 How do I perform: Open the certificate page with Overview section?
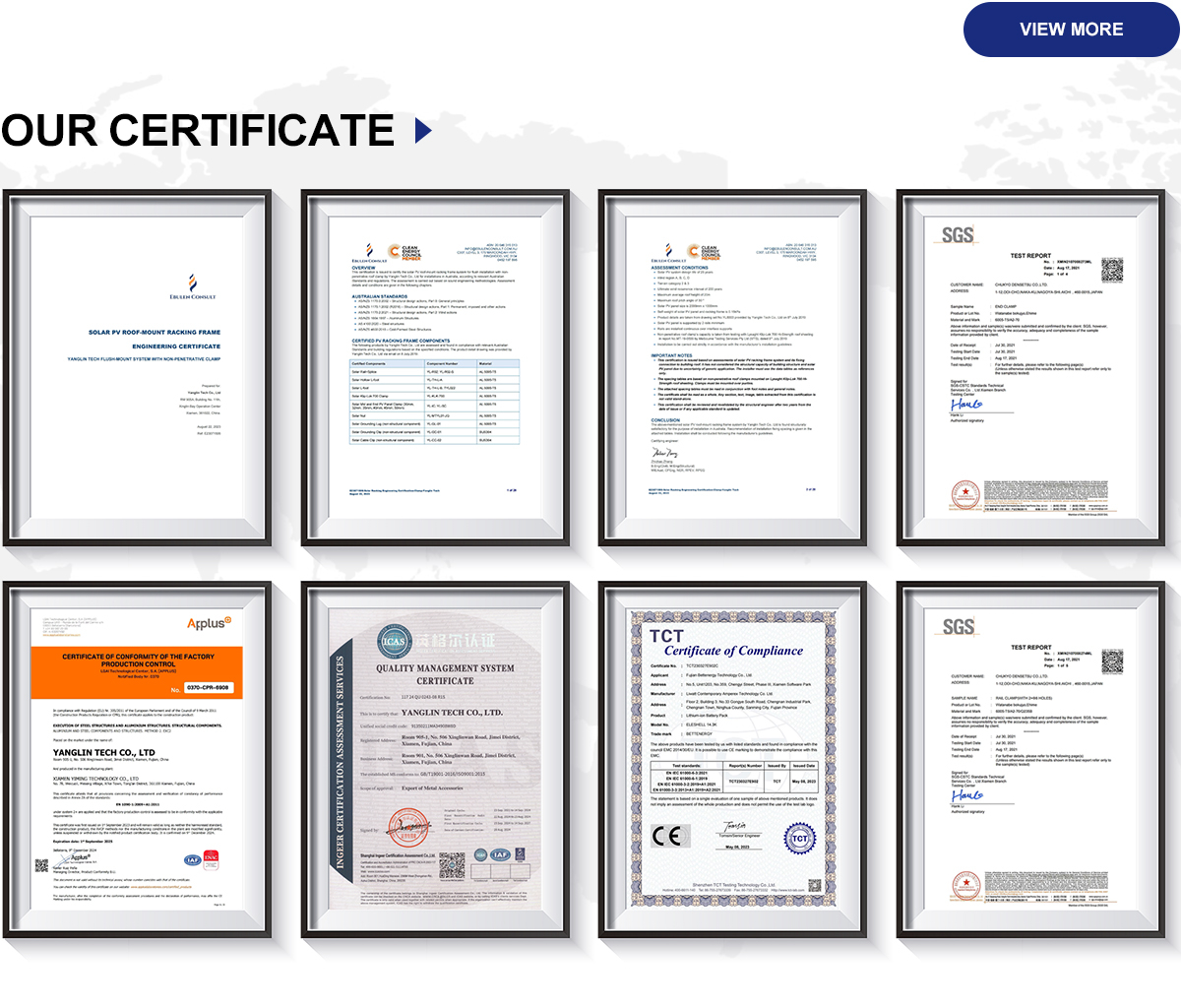coord(435,368)
